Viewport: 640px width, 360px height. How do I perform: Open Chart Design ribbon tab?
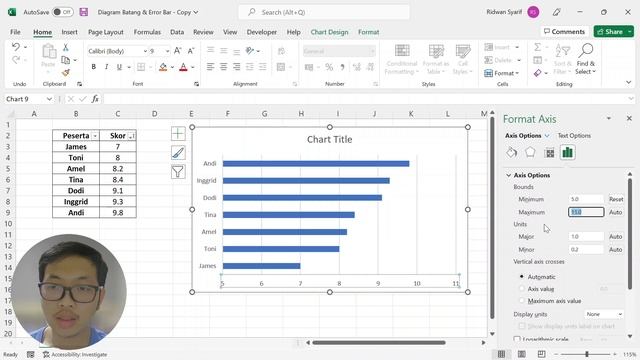point(329,32)
